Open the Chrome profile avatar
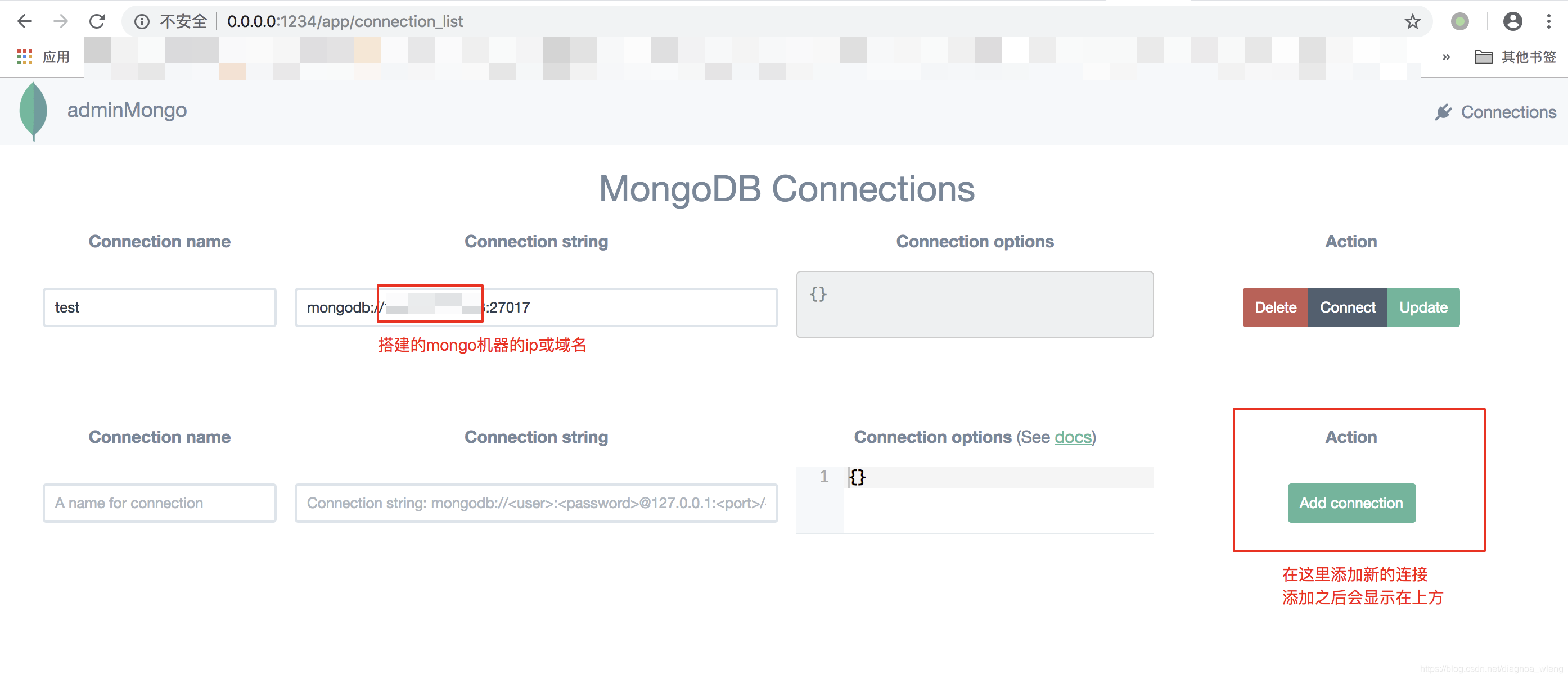The height and width of the screenshot is (679, 1568). 1513,22
